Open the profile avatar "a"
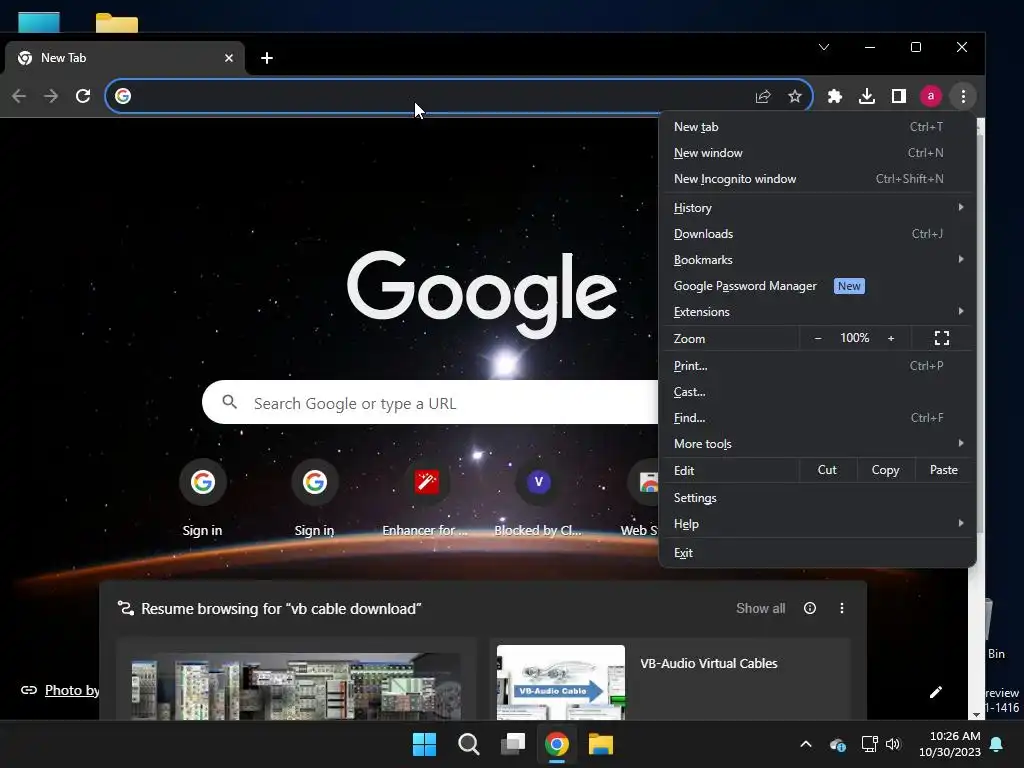Image resolution: width=1024 pixels, height=768 pixels. click(931, 97)
